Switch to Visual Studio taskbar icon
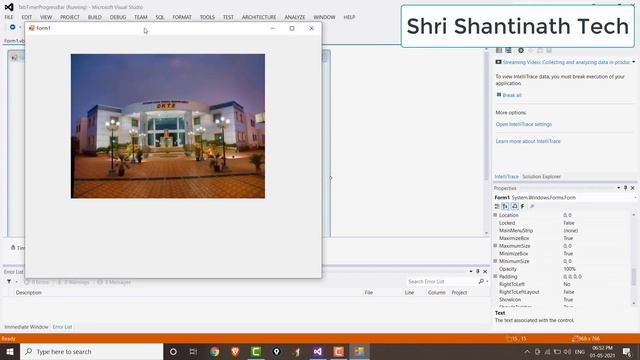640x360 pixels. coord(318,351)
